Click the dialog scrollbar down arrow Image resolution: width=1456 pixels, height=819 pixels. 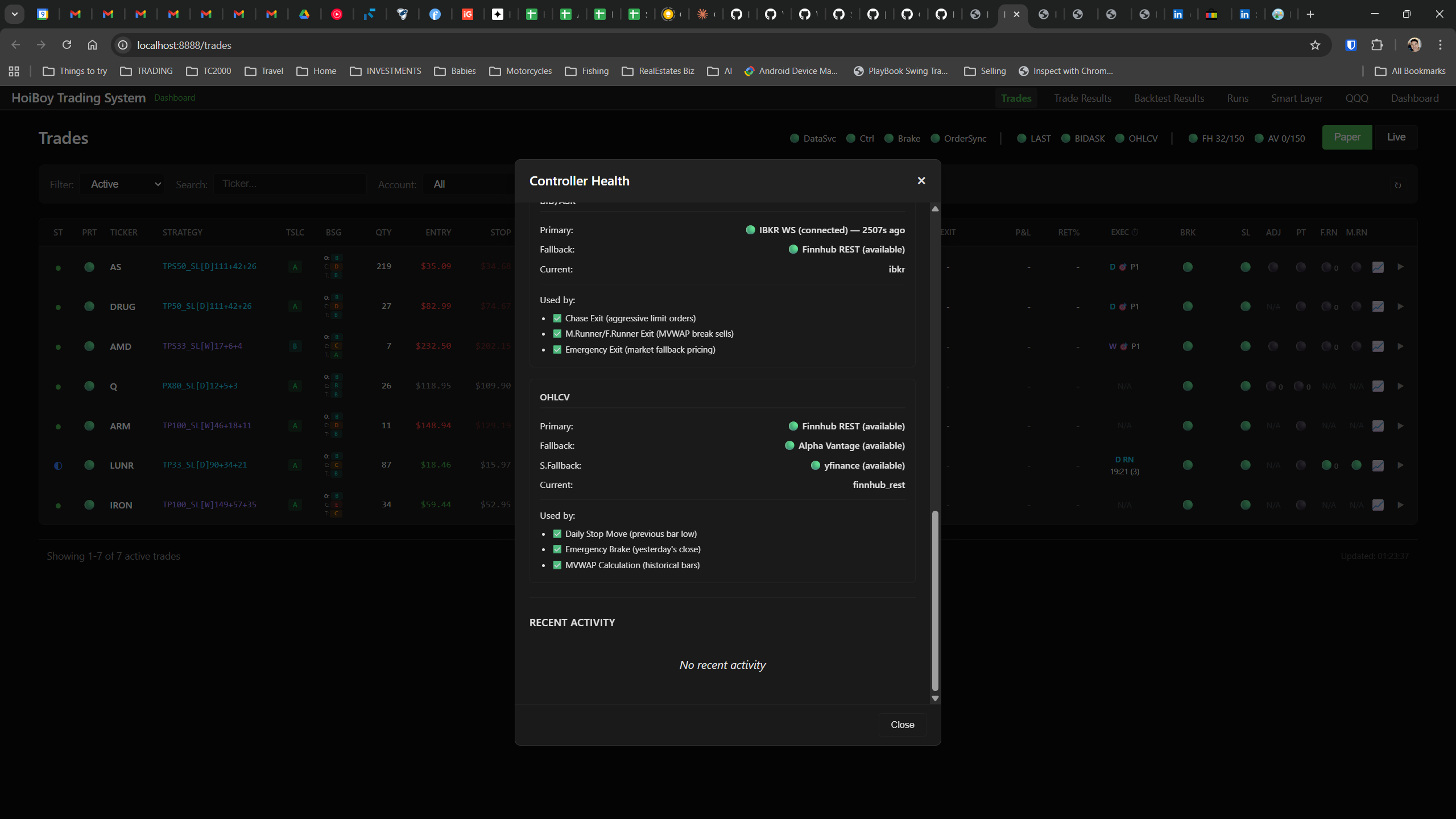935,698
